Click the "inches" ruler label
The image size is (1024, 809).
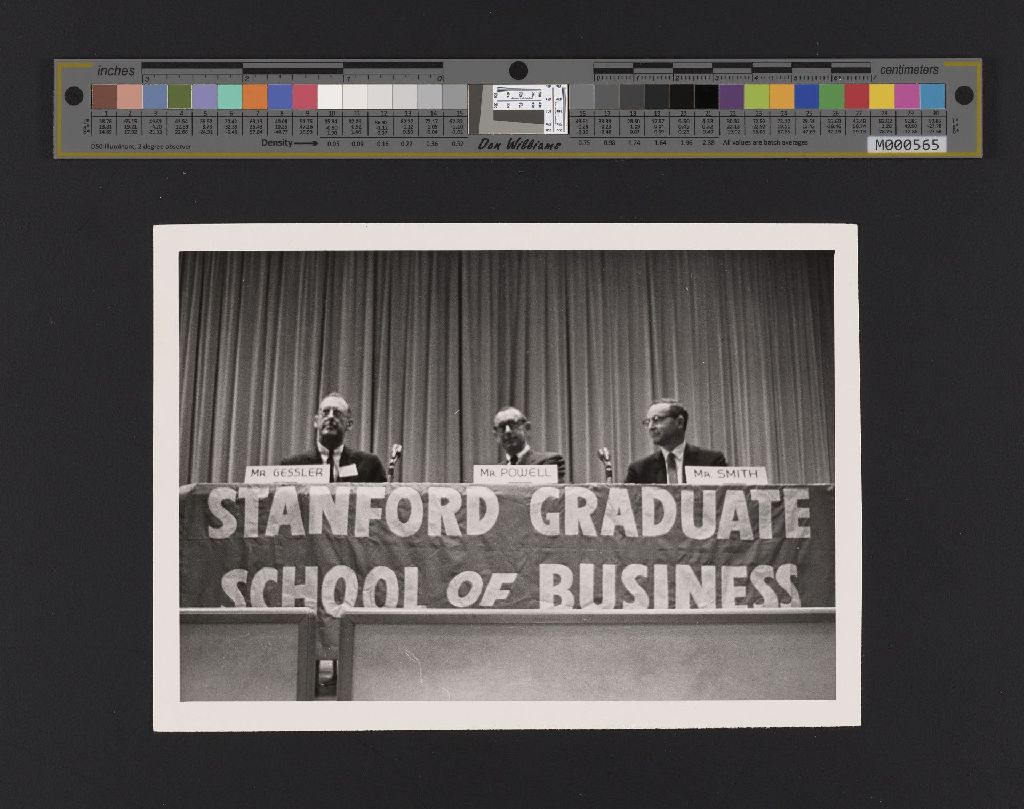116,71
